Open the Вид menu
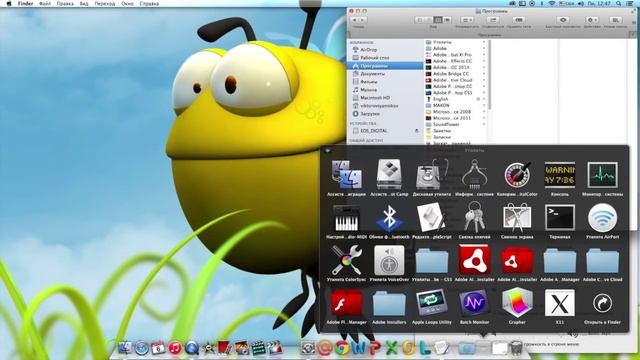 point(84,4)
